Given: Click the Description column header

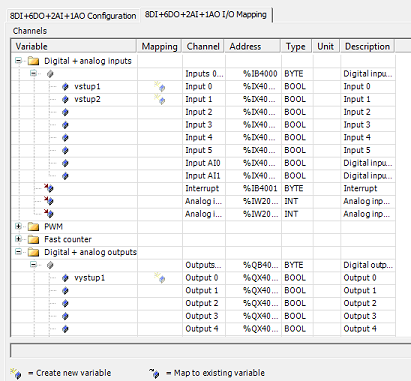Looking at the screenshot, I should click(367, 46).
